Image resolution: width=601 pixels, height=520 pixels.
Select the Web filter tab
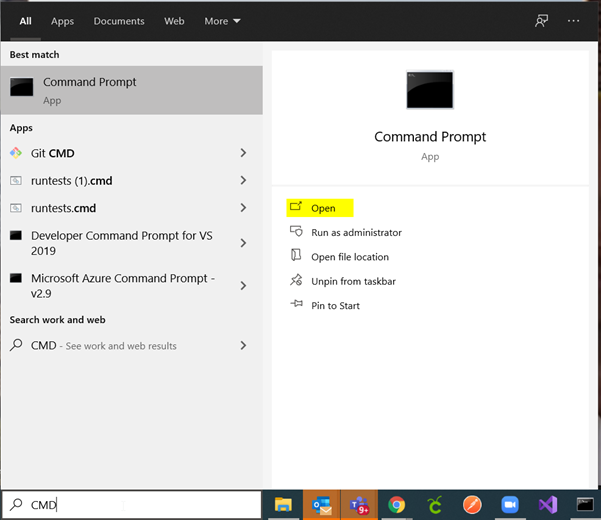(174, 21)
